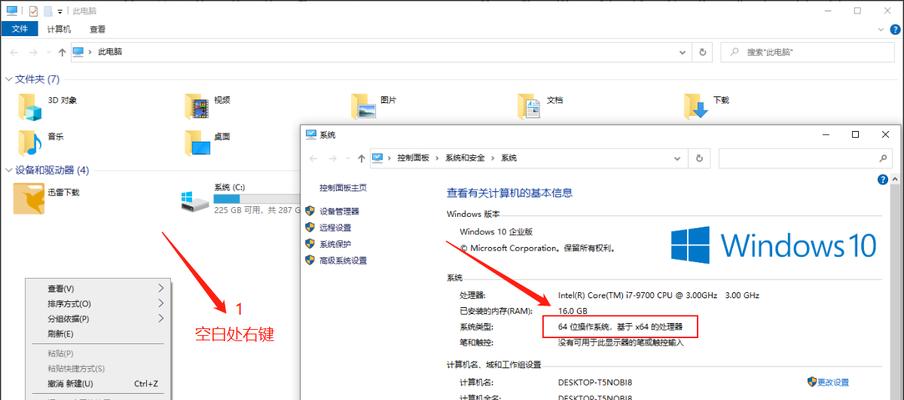Refresh the 系统 window address bar

pos(699,158)
